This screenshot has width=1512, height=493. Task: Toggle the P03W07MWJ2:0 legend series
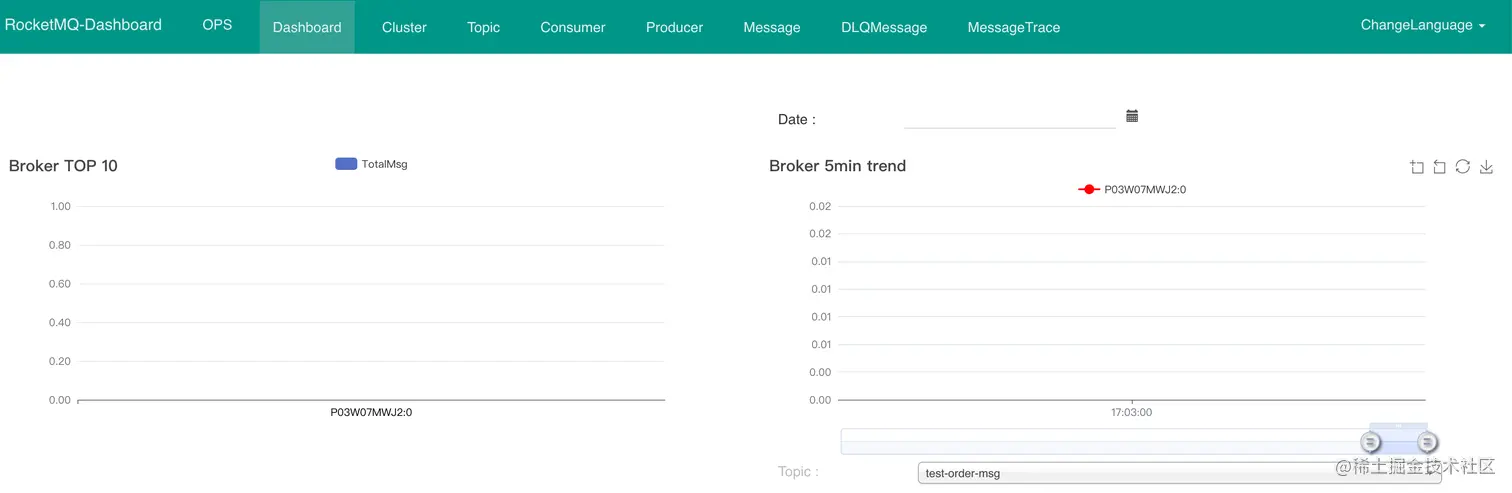(1132, 189)
